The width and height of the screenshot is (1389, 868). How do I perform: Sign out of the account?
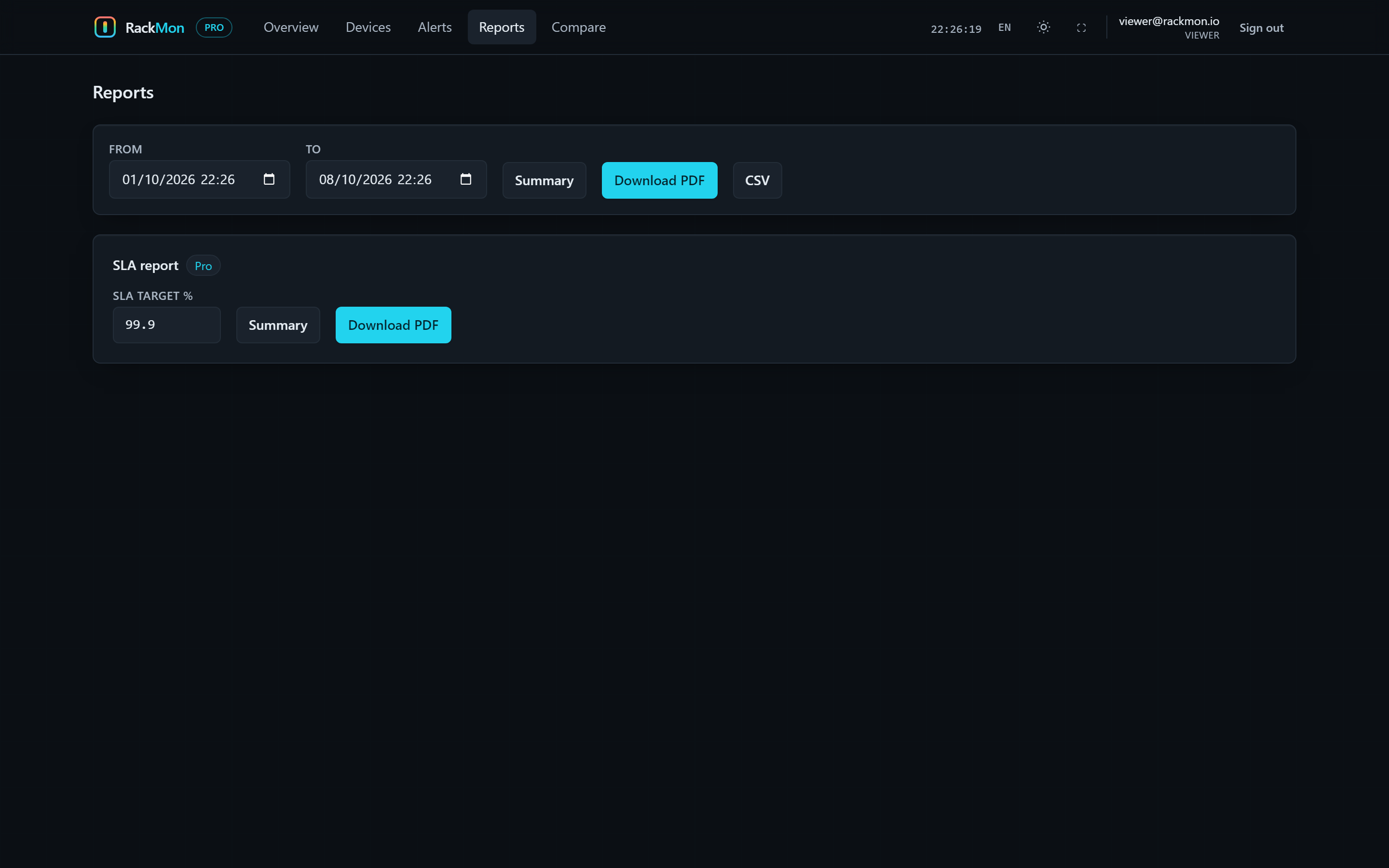(1261, 27)
